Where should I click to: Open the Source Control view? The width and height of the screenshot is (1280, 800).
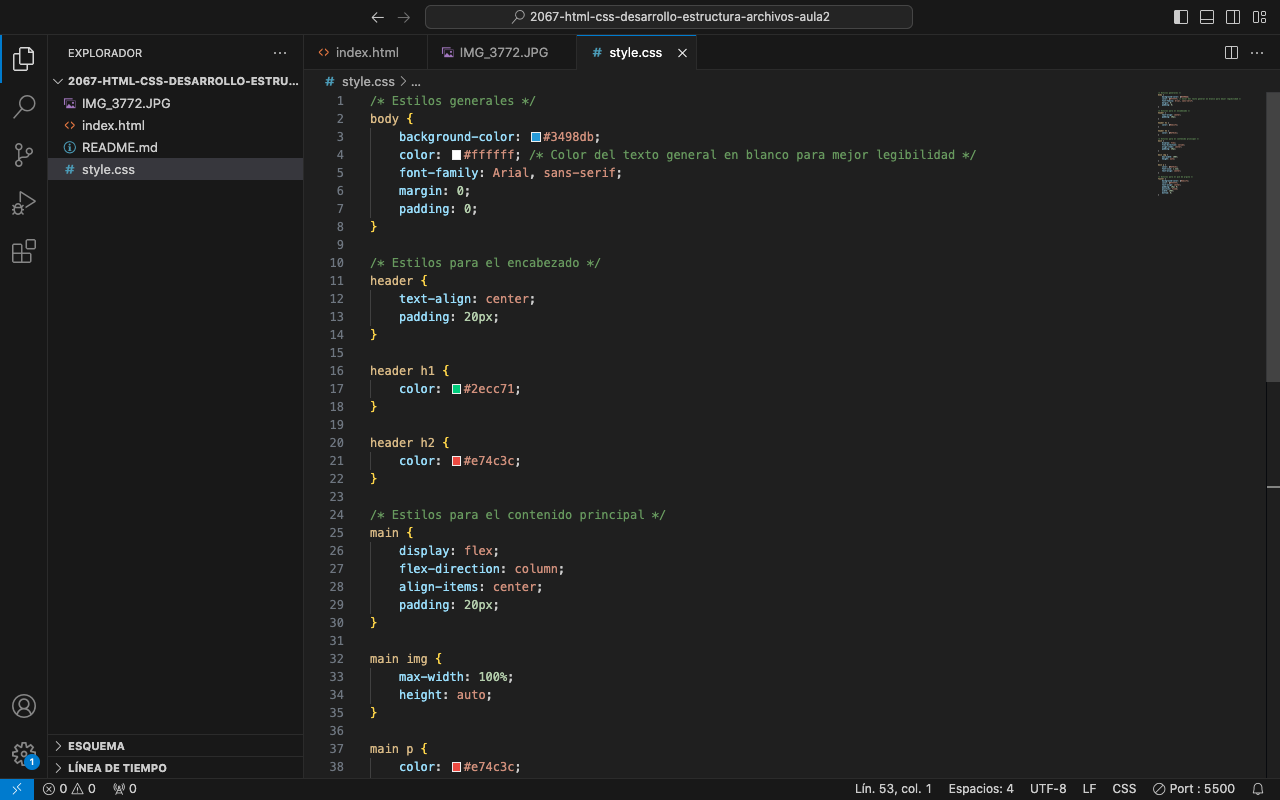coord(24,155)
